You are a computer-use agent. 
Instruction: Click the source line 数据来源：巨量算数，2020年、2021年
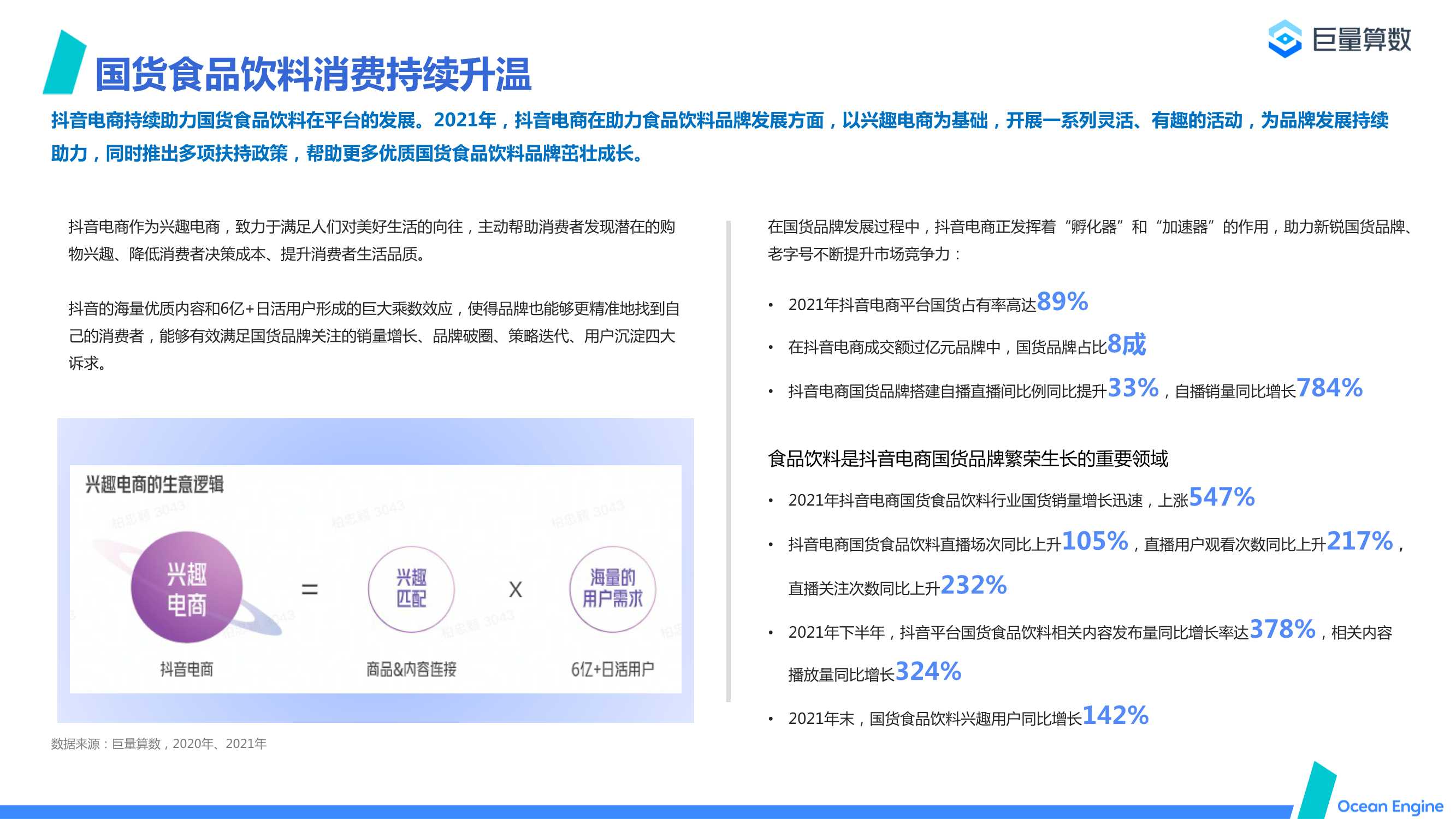pyautogui.click(x=159, y=744)
